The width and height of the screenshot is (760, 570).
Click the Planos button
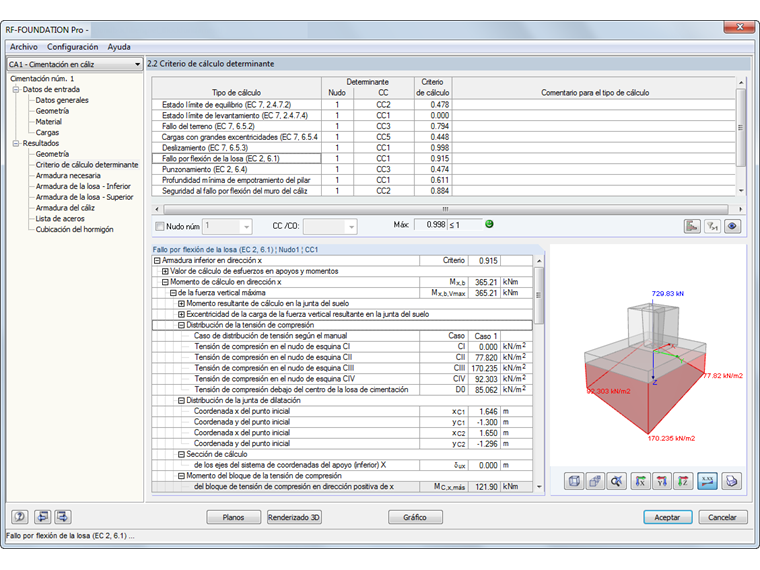pyautogui.click(x=234, y=517)
